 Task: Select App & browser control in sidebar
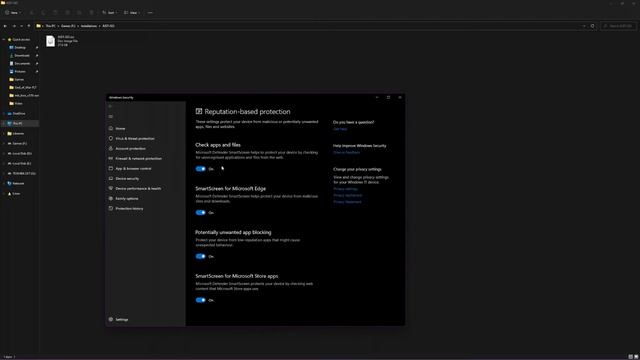(x=133, y=169)
